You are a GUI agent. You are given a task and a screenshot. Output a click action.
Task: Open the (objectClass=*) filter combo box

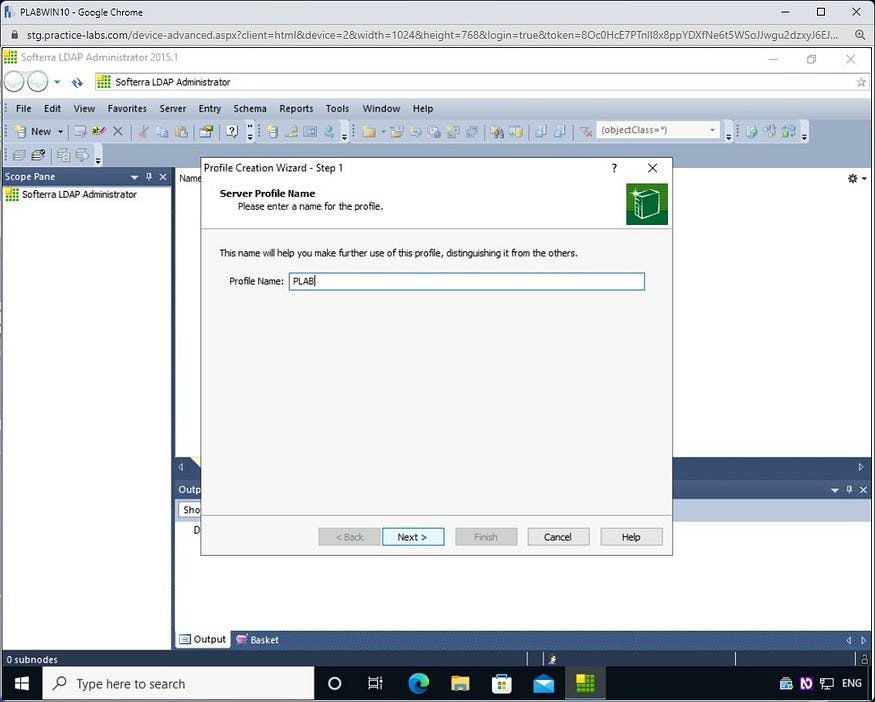pyautogui.click(x=657, y=130)
